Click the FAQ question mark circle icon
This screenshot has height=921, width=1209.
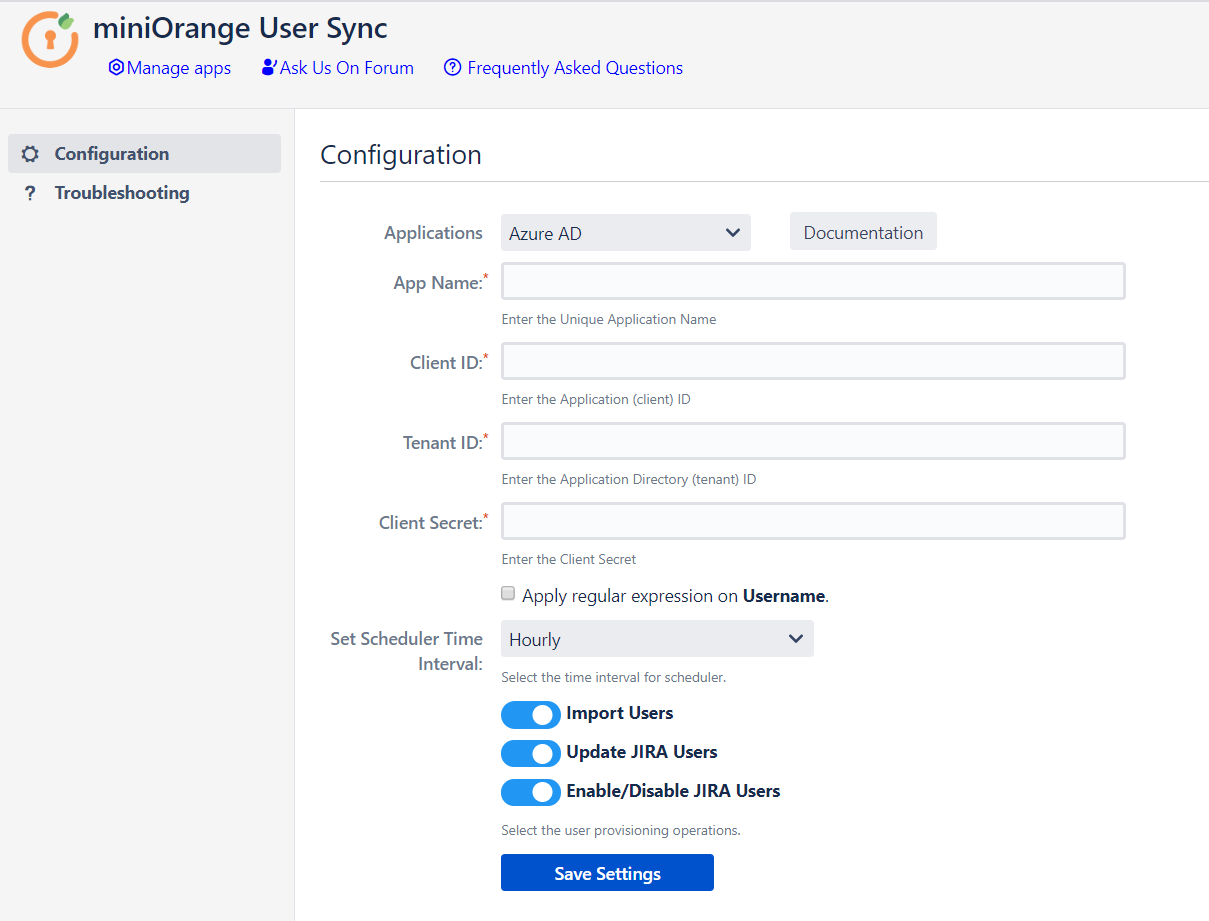click(452, 68)
